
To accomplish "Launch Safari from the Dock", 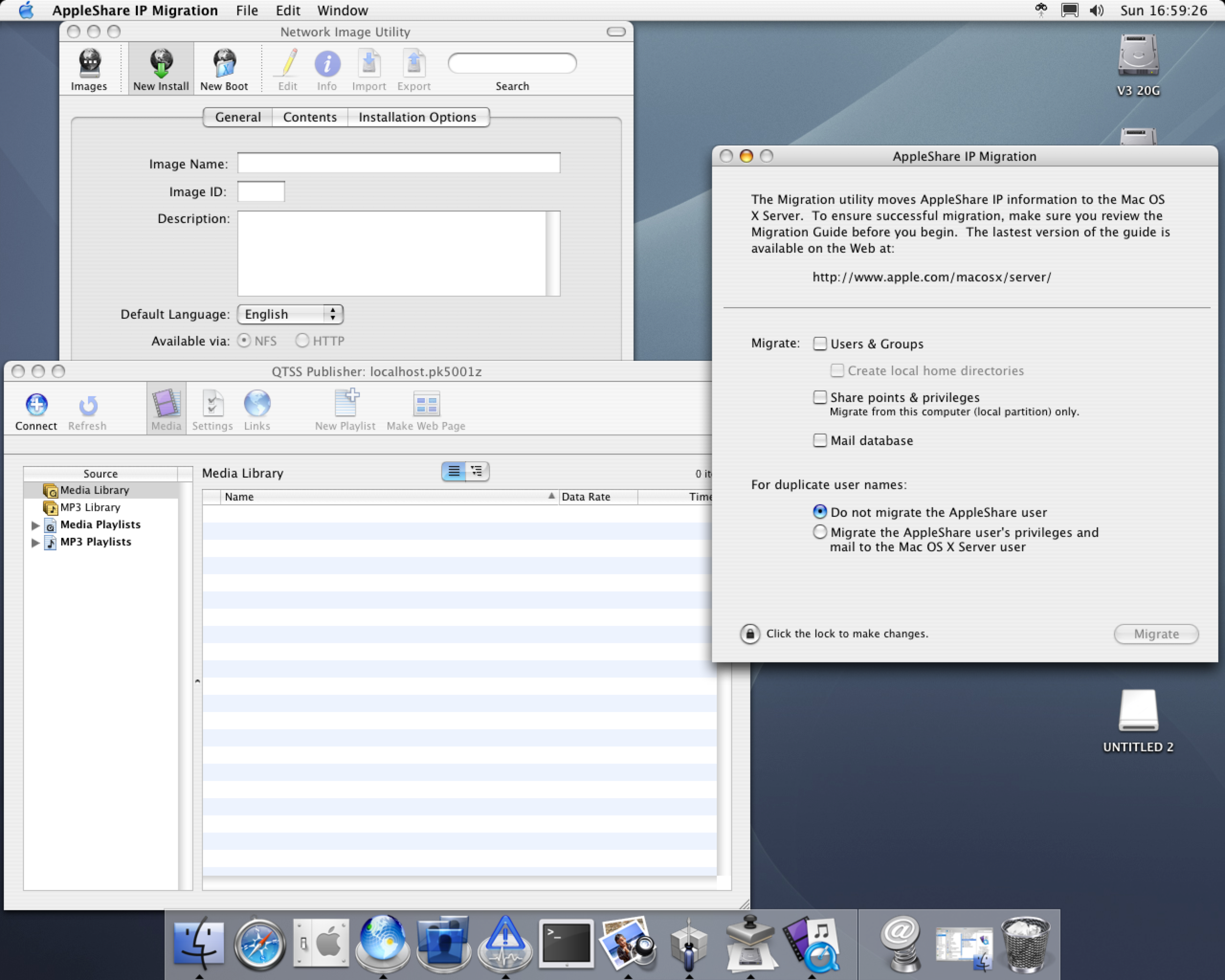I will tap(260, 943).
